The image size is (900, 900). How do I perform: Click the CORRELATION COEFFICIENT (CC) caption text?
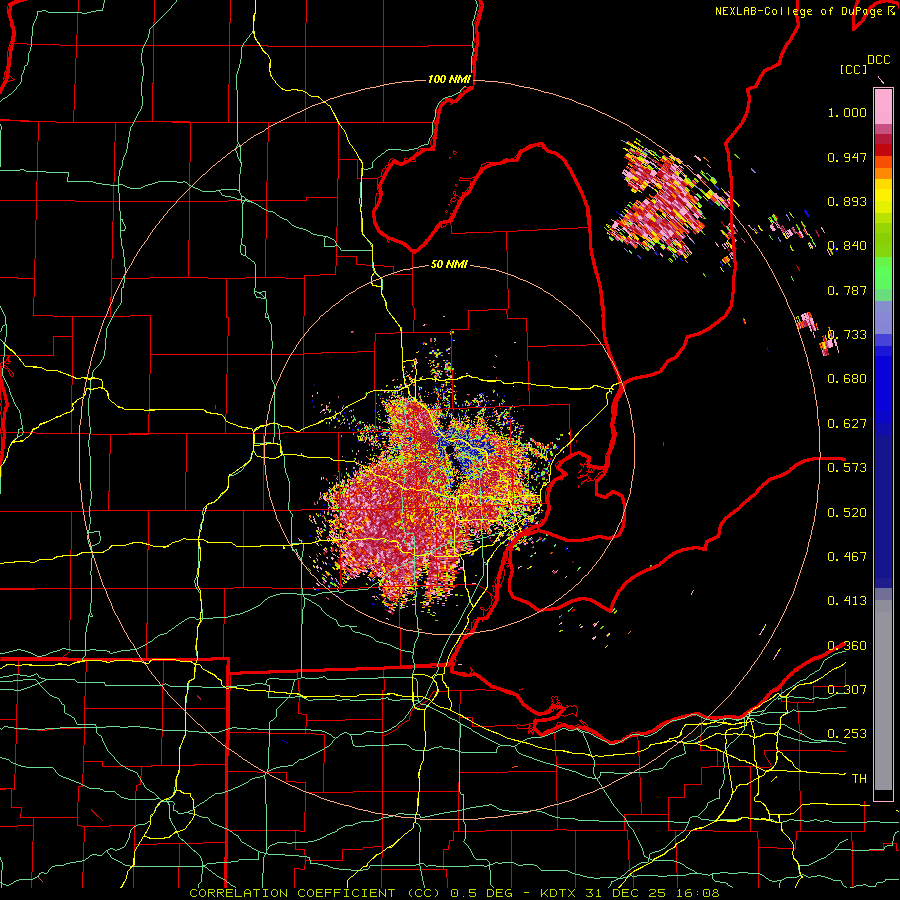(x=314, y=893)
